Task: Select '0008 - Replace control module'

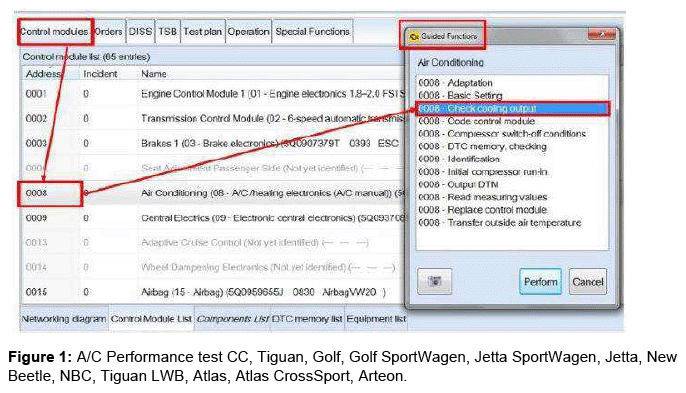Action: 483,210
